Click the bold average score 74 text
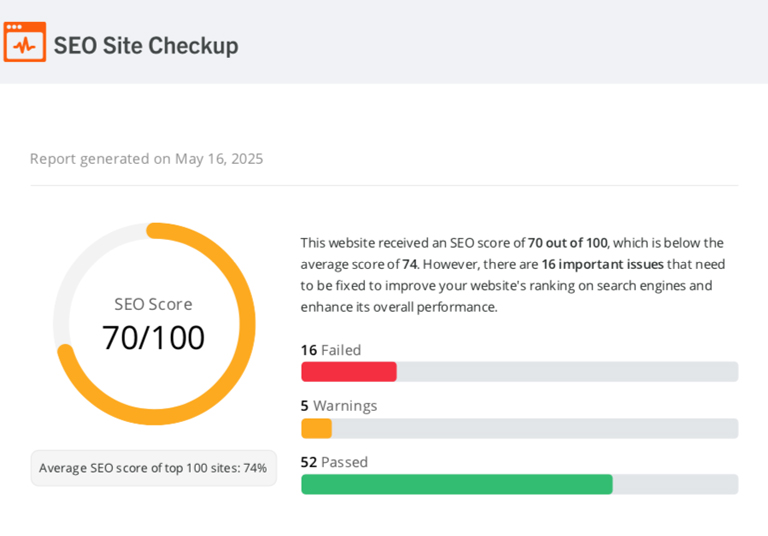The width and height of the screenshot is (768, 536). [410, 264]
